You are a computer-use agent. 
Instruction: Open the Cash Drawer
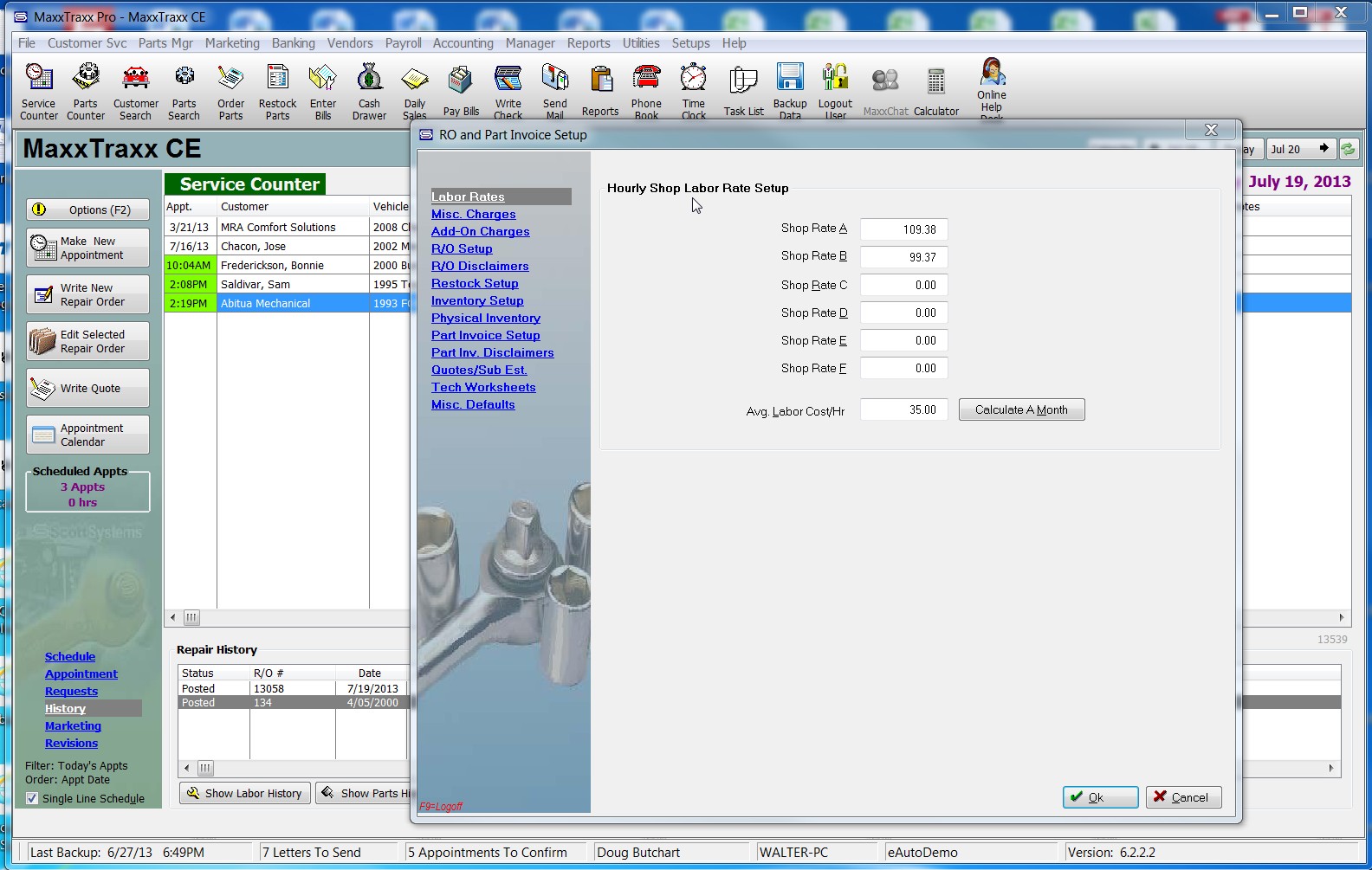pos(369,91)
